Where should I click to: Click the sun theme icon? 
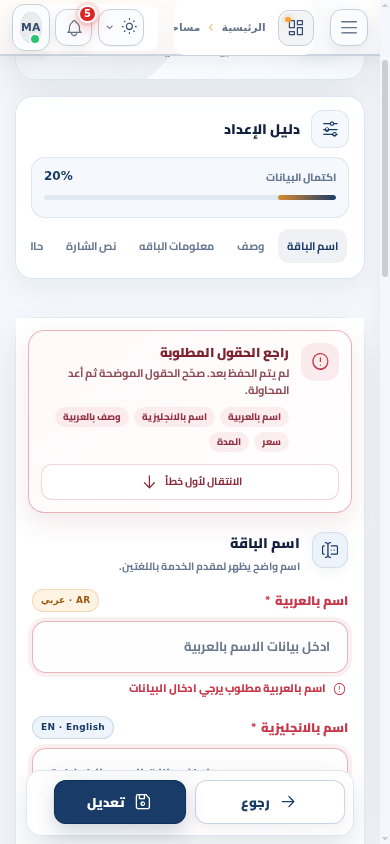coord(130,27)
